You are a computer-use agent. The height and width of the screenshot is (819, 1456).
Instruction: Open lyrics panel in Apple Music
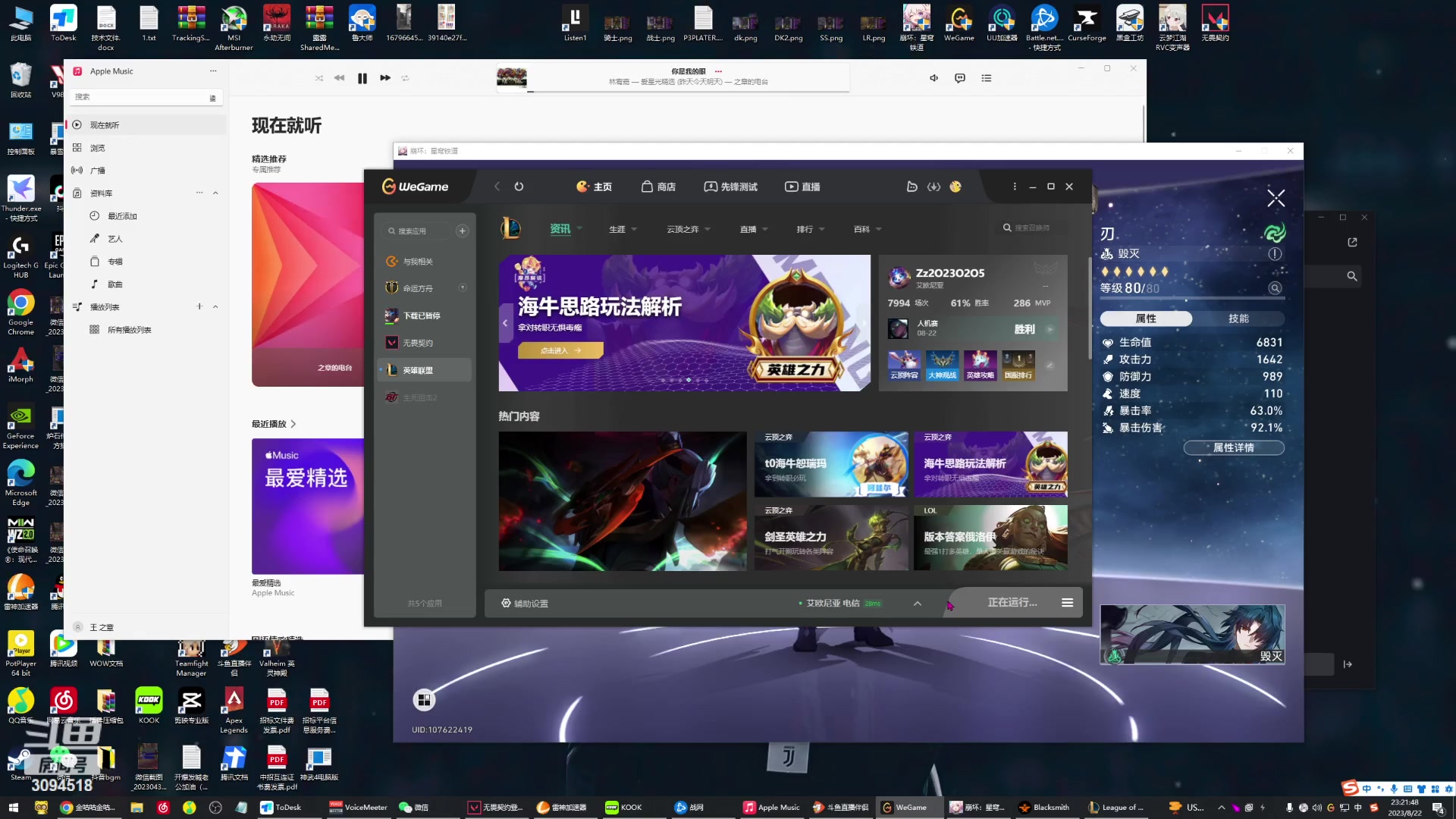coord(960,78)
